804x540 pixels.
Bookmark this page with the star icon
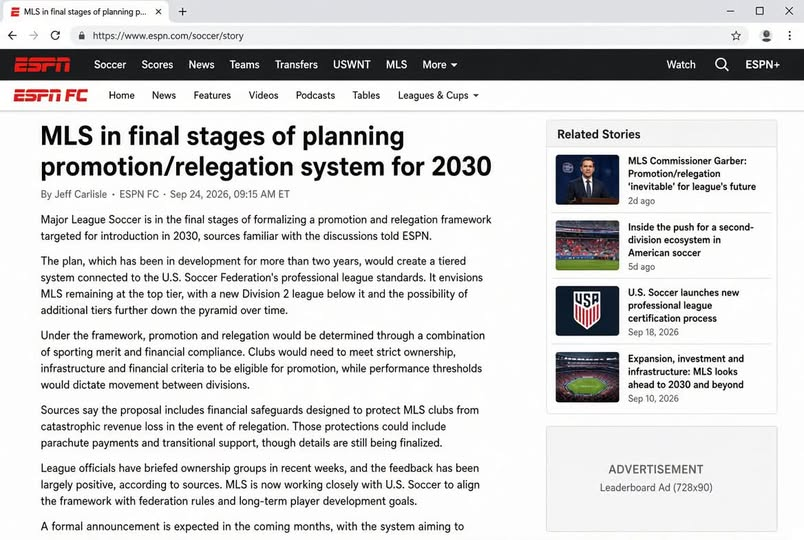coord(736,35)
